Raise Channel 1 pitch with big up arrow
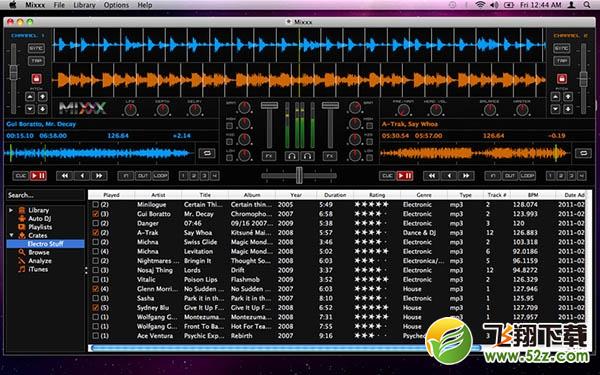 coord(42,96)
